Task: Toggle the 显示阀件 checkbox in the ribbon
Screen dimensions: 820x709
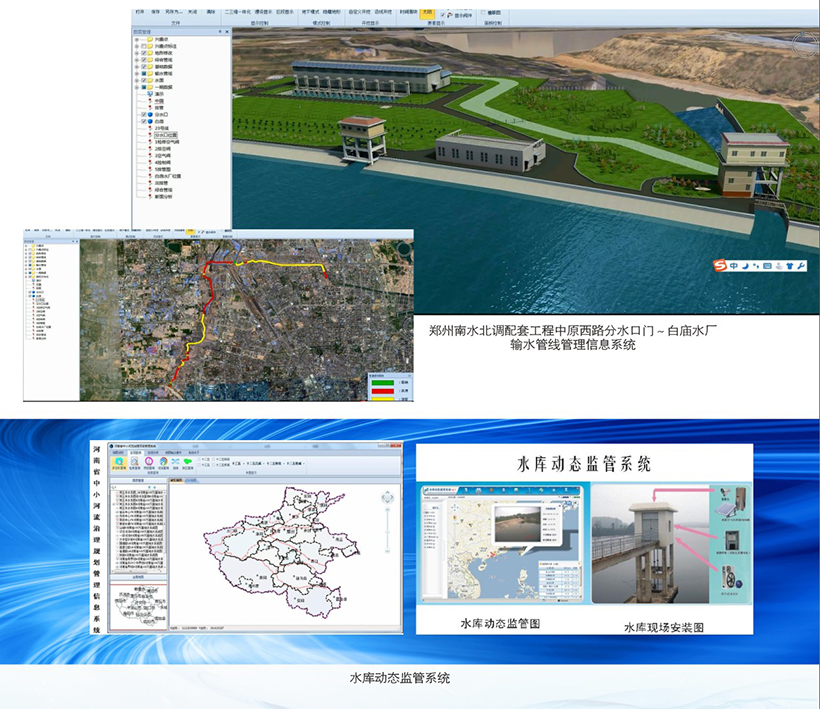Action: pyautogui.click(x=445, y=14)
